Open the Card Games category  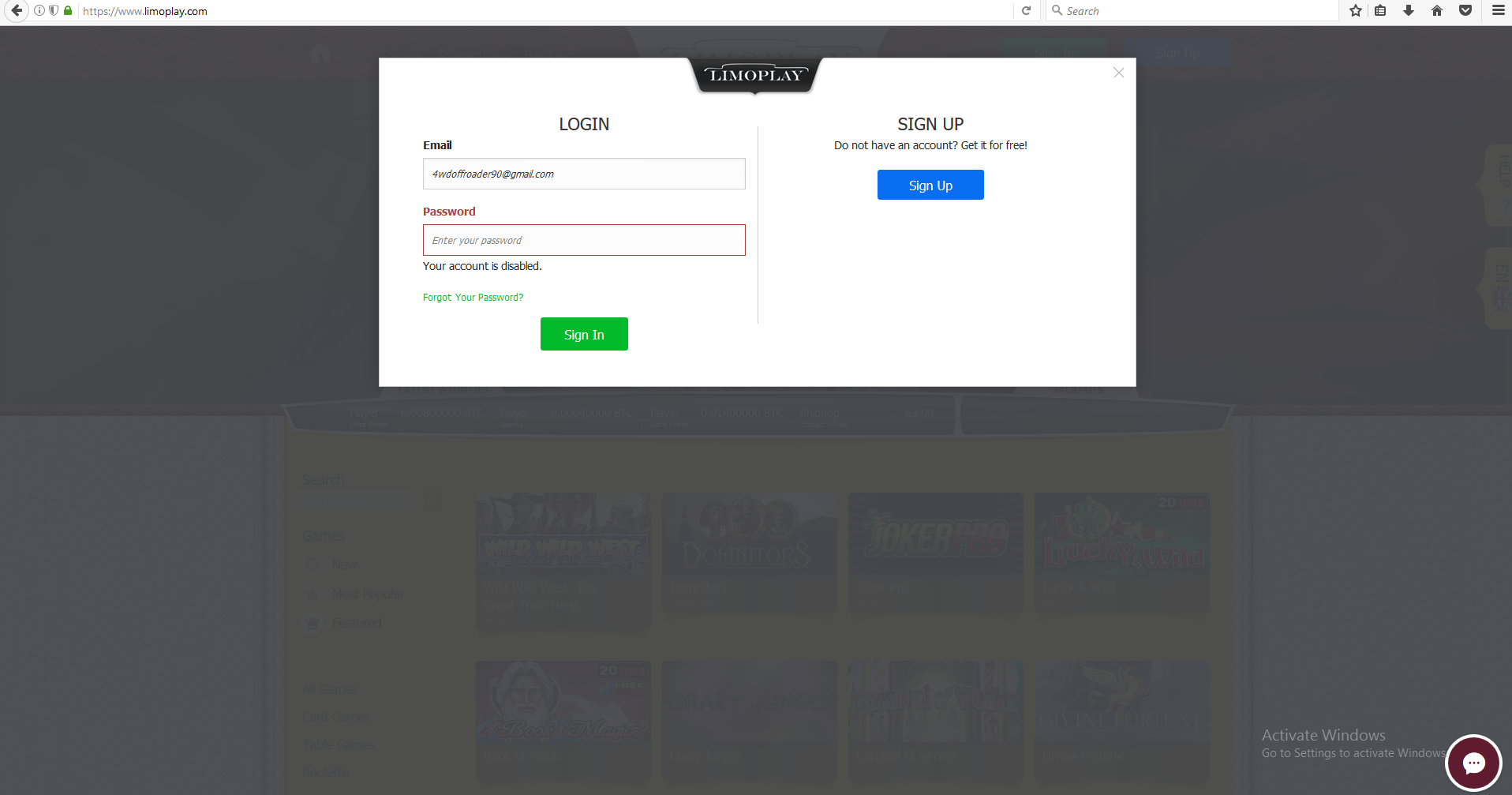336,717
